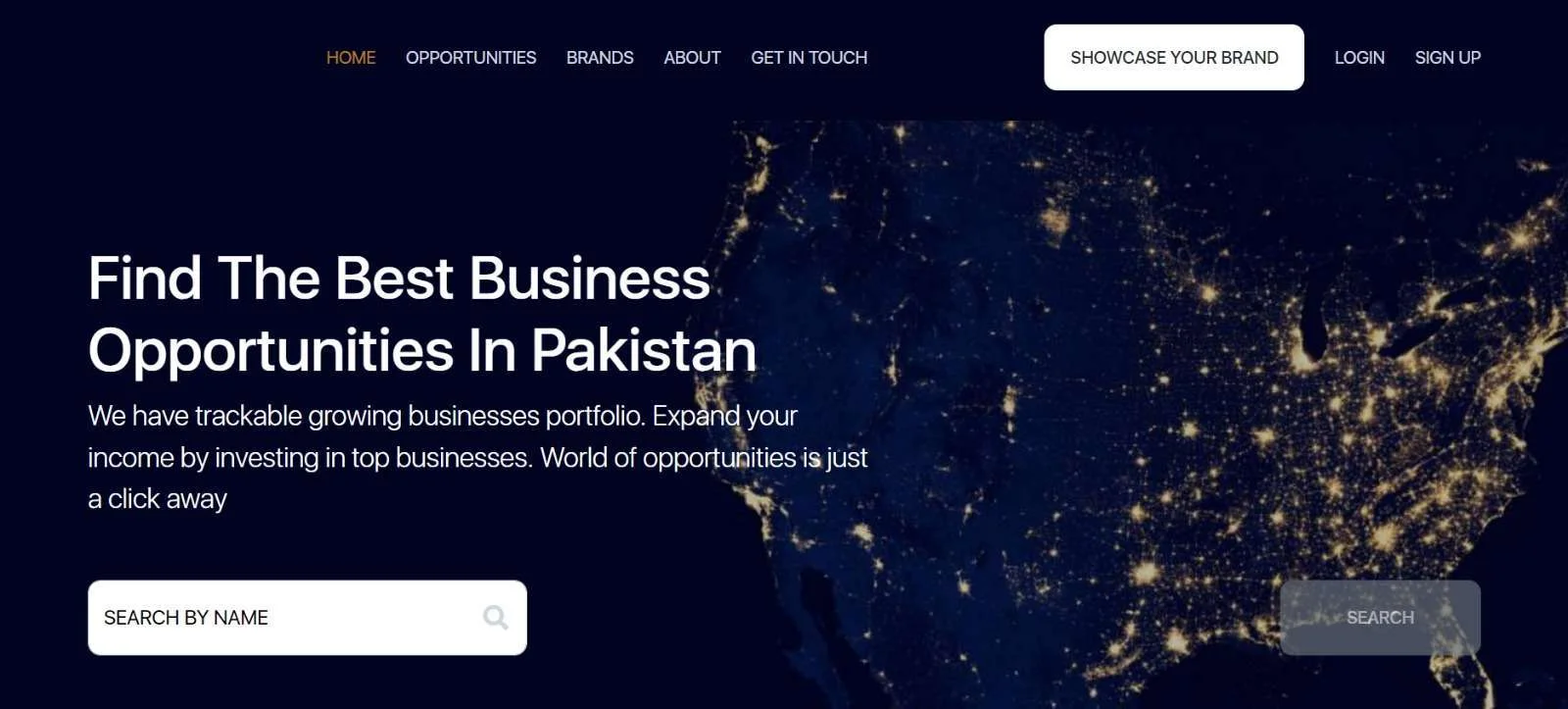Go to the HOME page
This screenshot has width=1568, height=709.
pyautogui.click(x=351, y=58)
